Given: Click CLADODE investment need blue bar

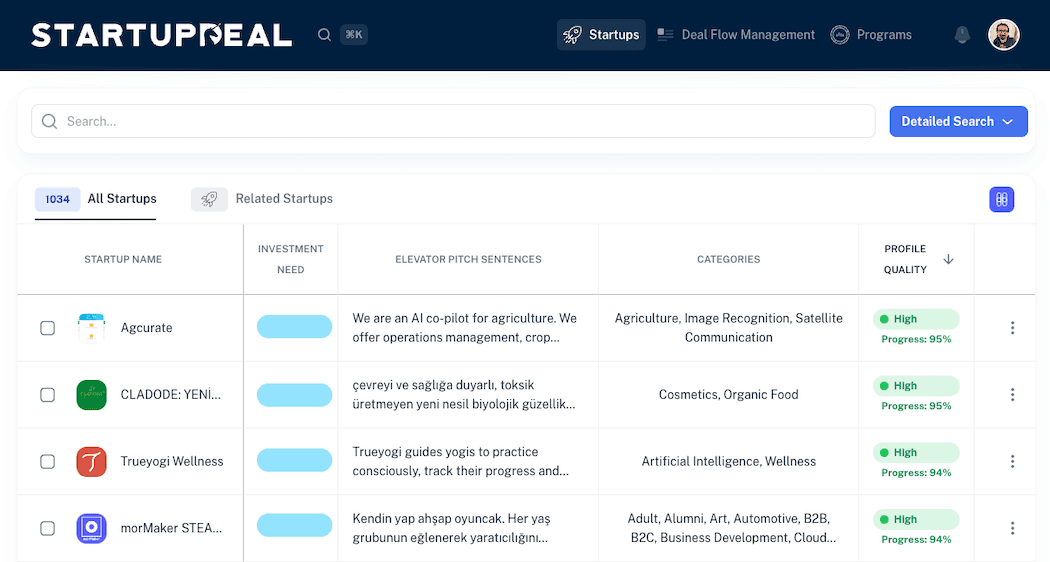Looking at the screenshot, I should [295, 395].
